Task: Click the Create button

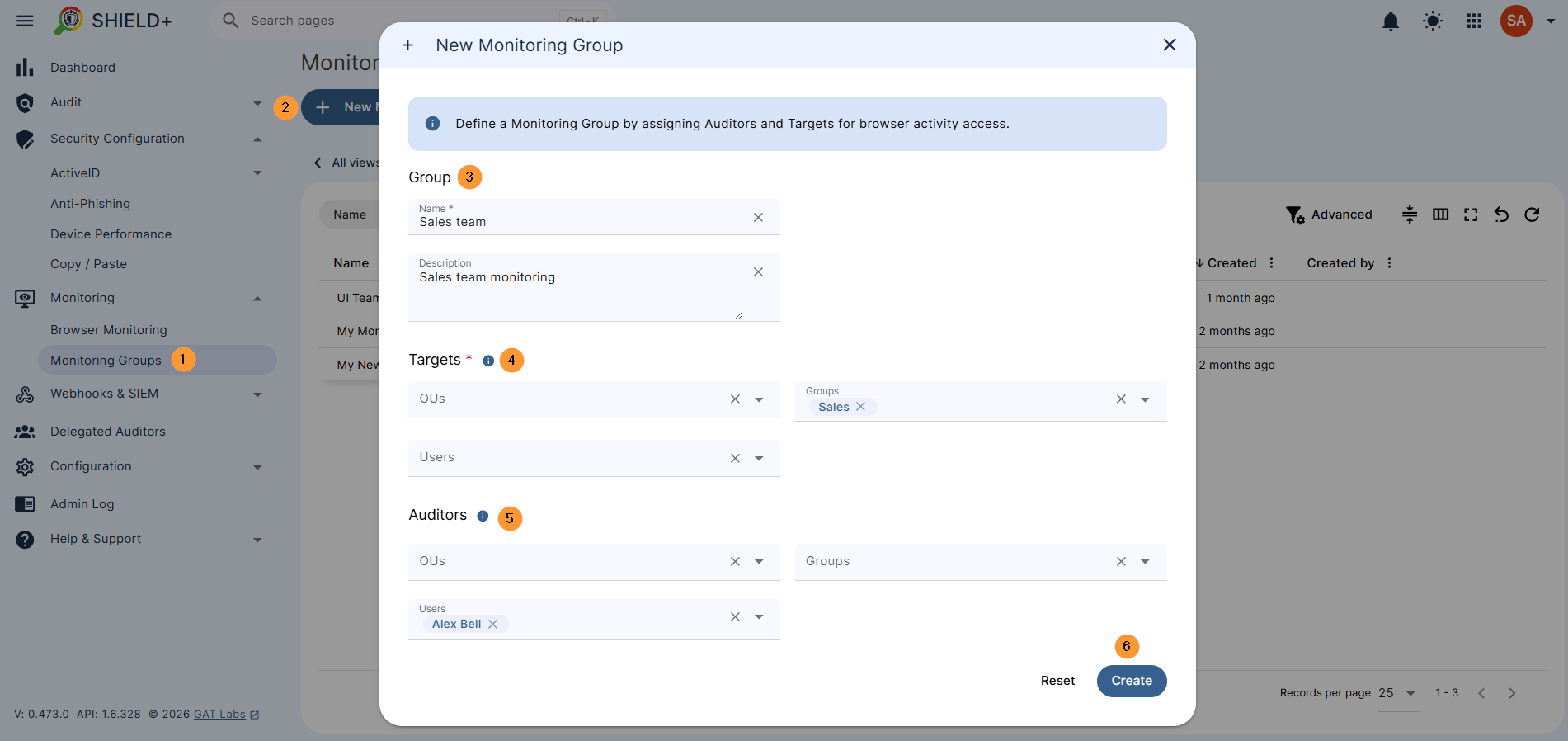Action: [x=1132, y=681]
